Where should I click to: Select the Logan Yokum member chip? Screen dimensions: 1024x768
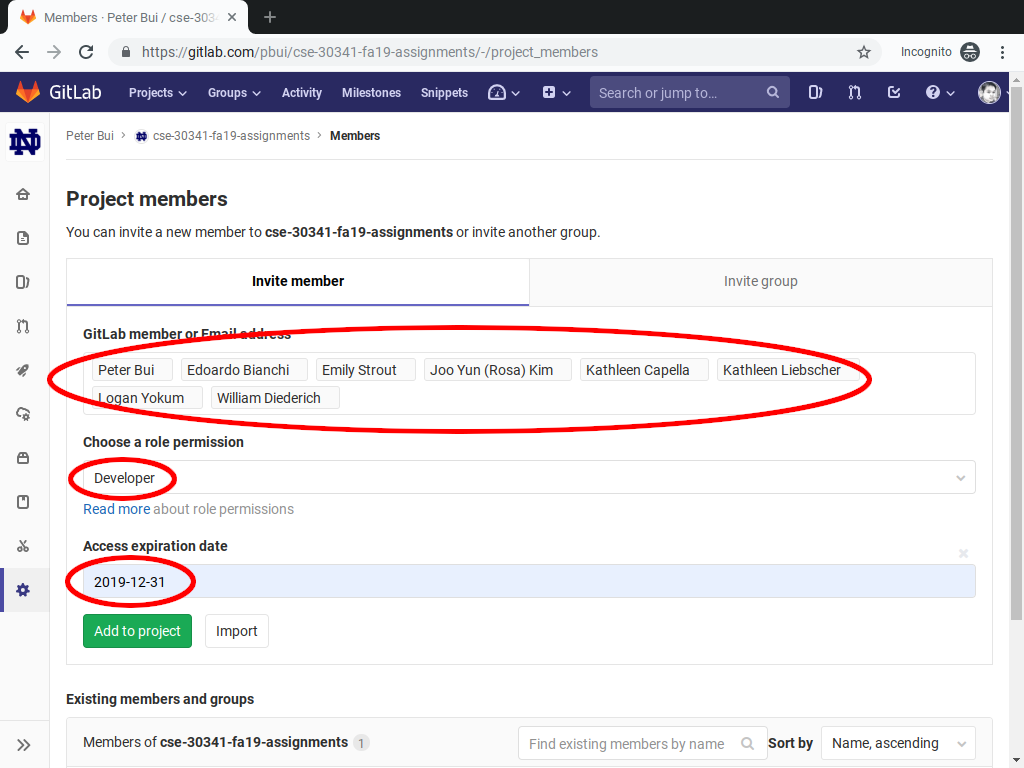(147, 398)
